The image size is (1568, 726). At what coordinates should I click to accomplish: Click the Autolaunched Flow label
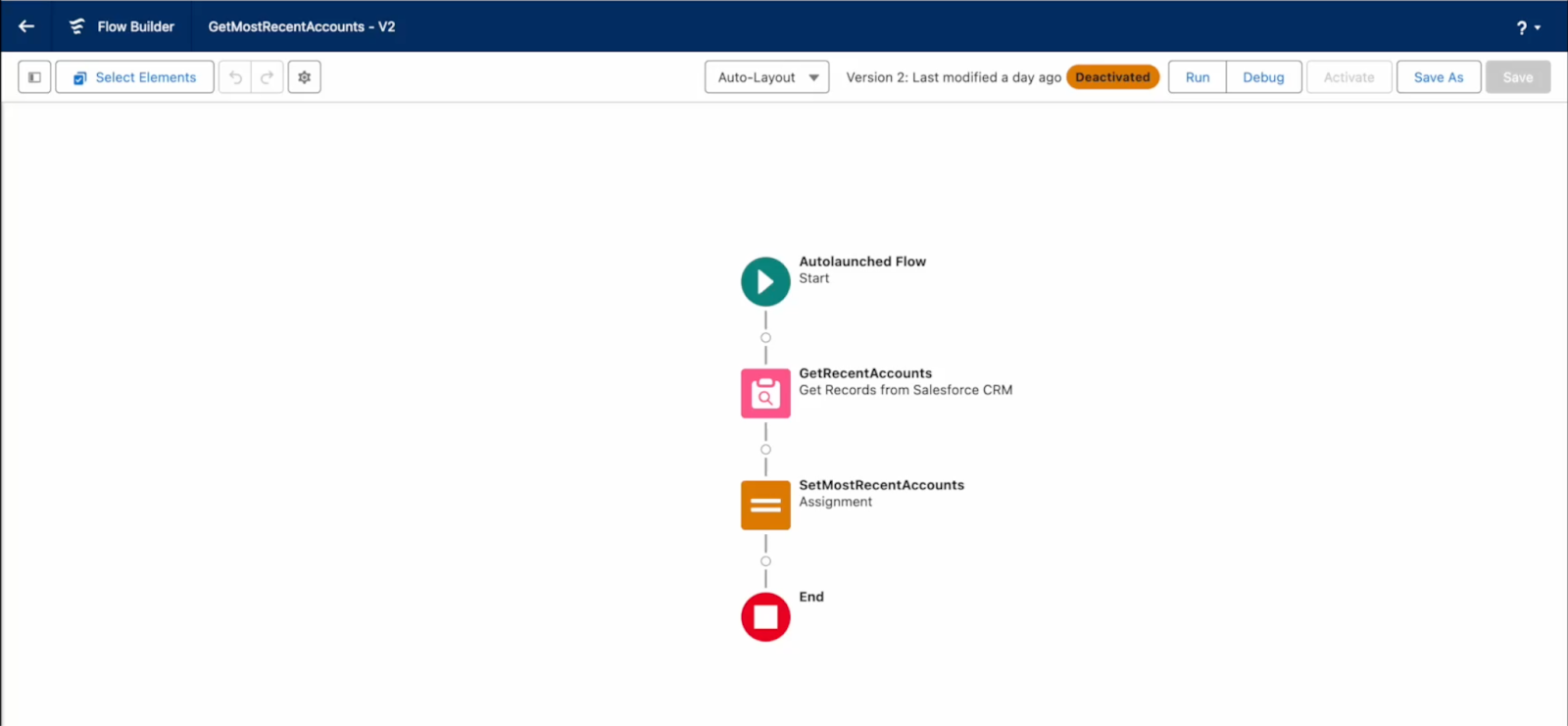862,262
